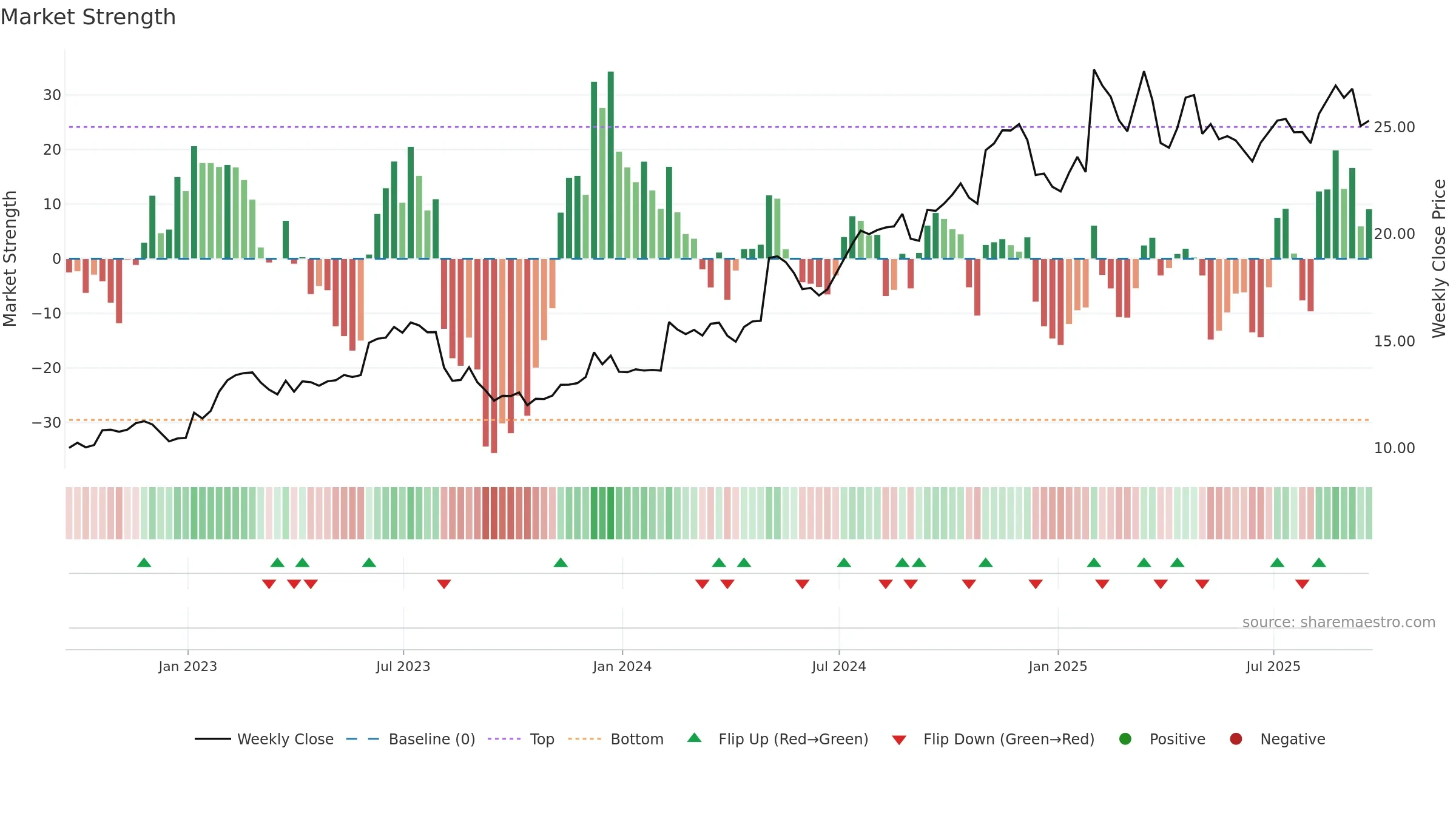Screen dimensions: 1456x819
Task: Click the 30 tick on Market Strength axis
Action: pos(52,95)
